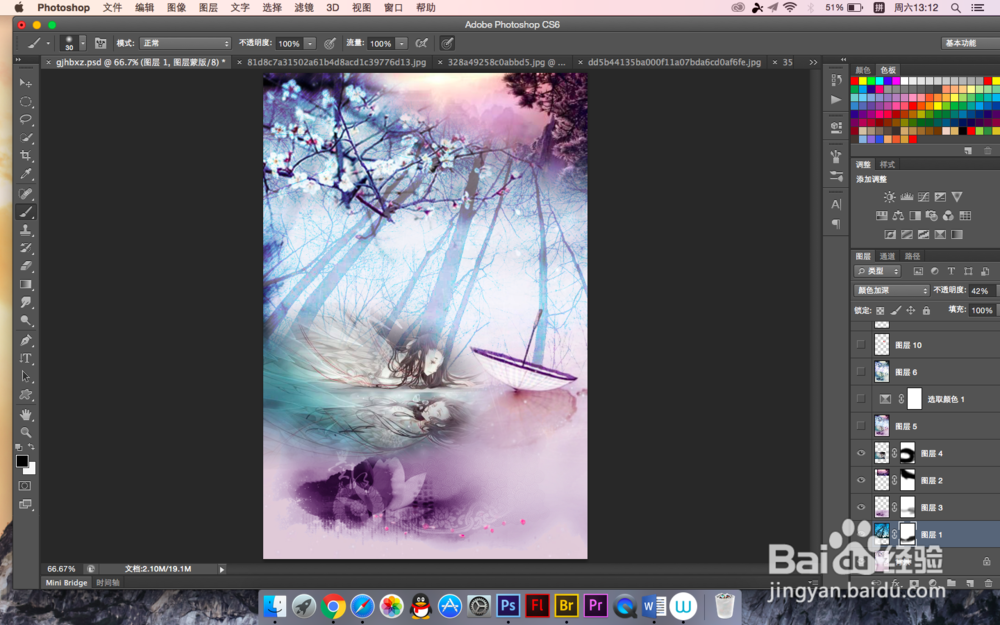Pick the red swatch in 色板
This screenshot has width=1000, height=625.
tap(855, 81)
